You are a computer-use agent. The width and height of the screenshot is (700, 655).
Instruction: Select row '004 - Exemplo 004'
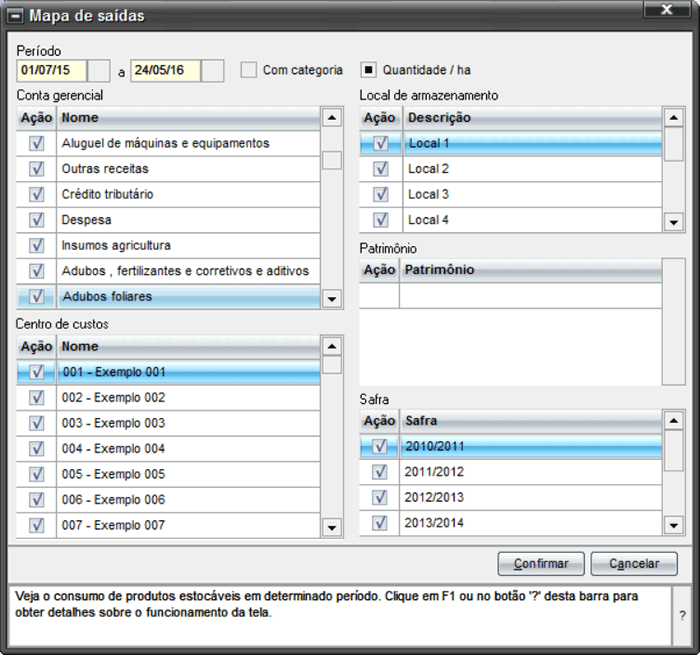point(168,449)
